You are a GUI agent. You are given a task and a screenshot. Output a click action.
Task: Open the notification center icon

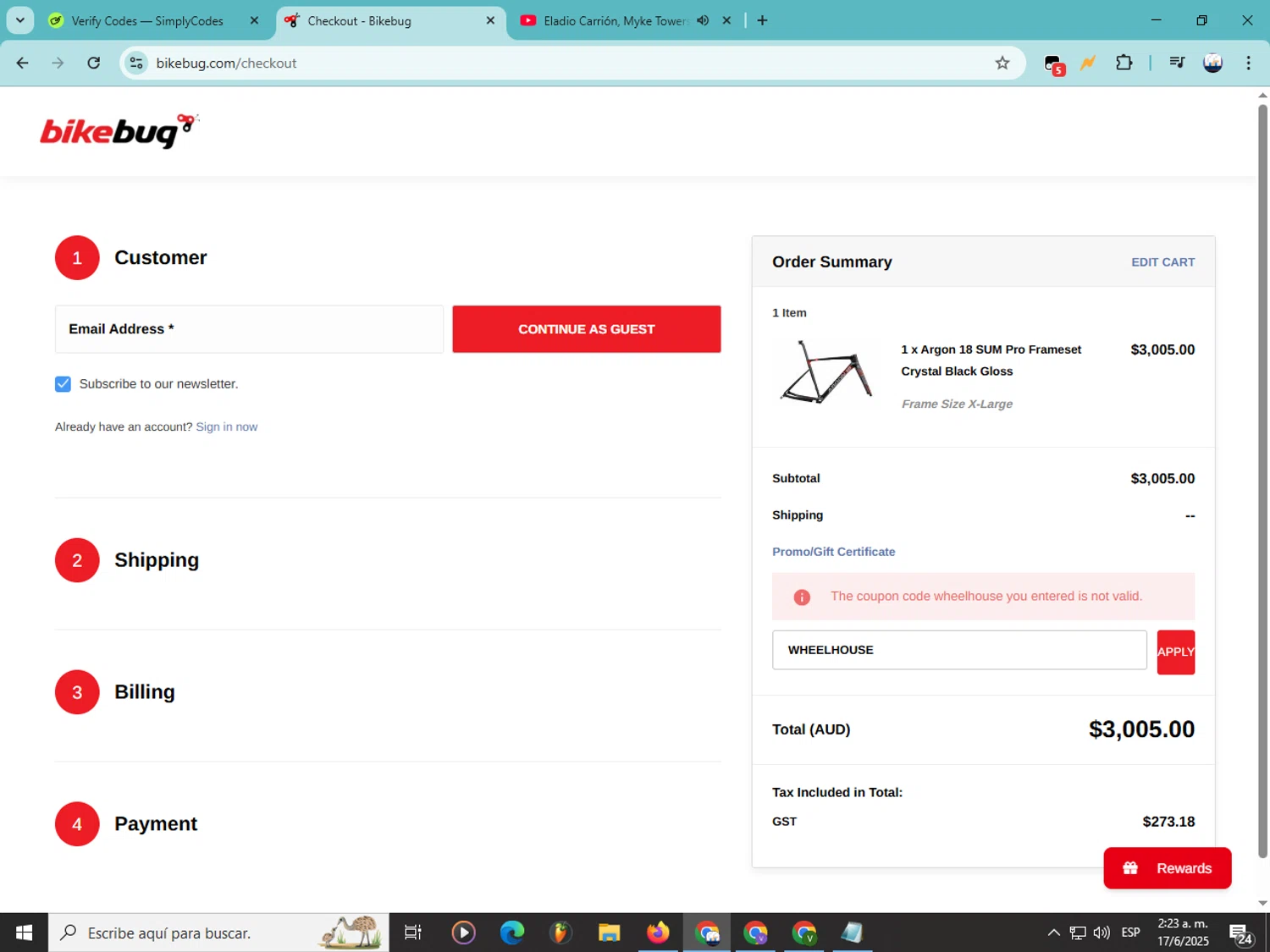1241,934
